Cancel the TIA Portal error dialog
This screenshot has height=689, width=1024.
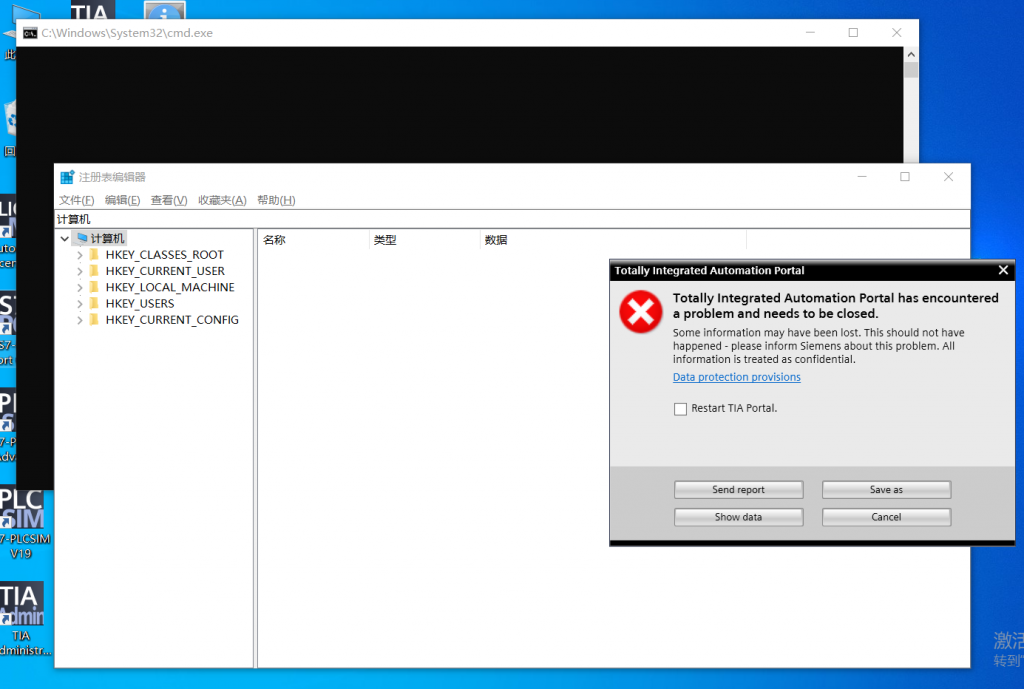(886, 517)
